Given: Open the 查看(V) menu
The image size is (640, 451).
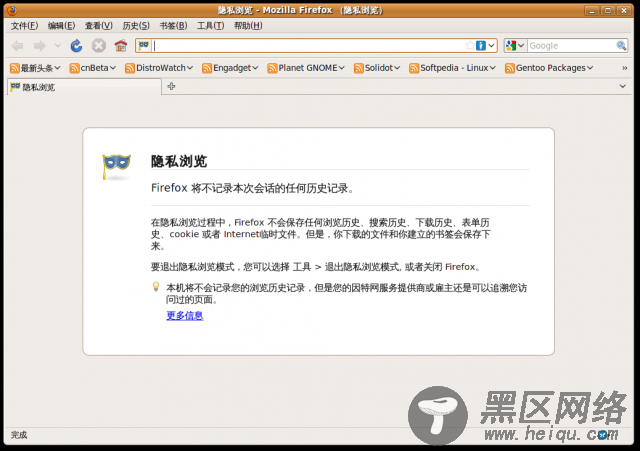Looking at the screenshot, I should [99, 26].
